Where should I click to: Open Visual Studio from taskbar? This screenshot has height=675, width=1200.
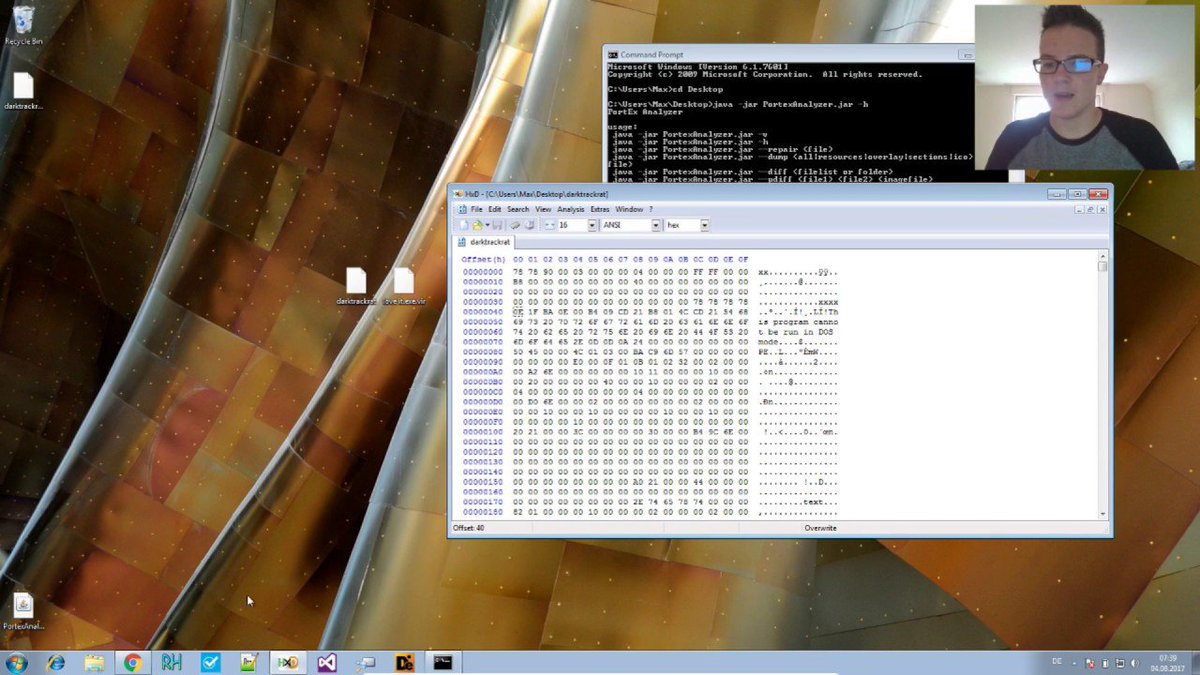point(327,662)
